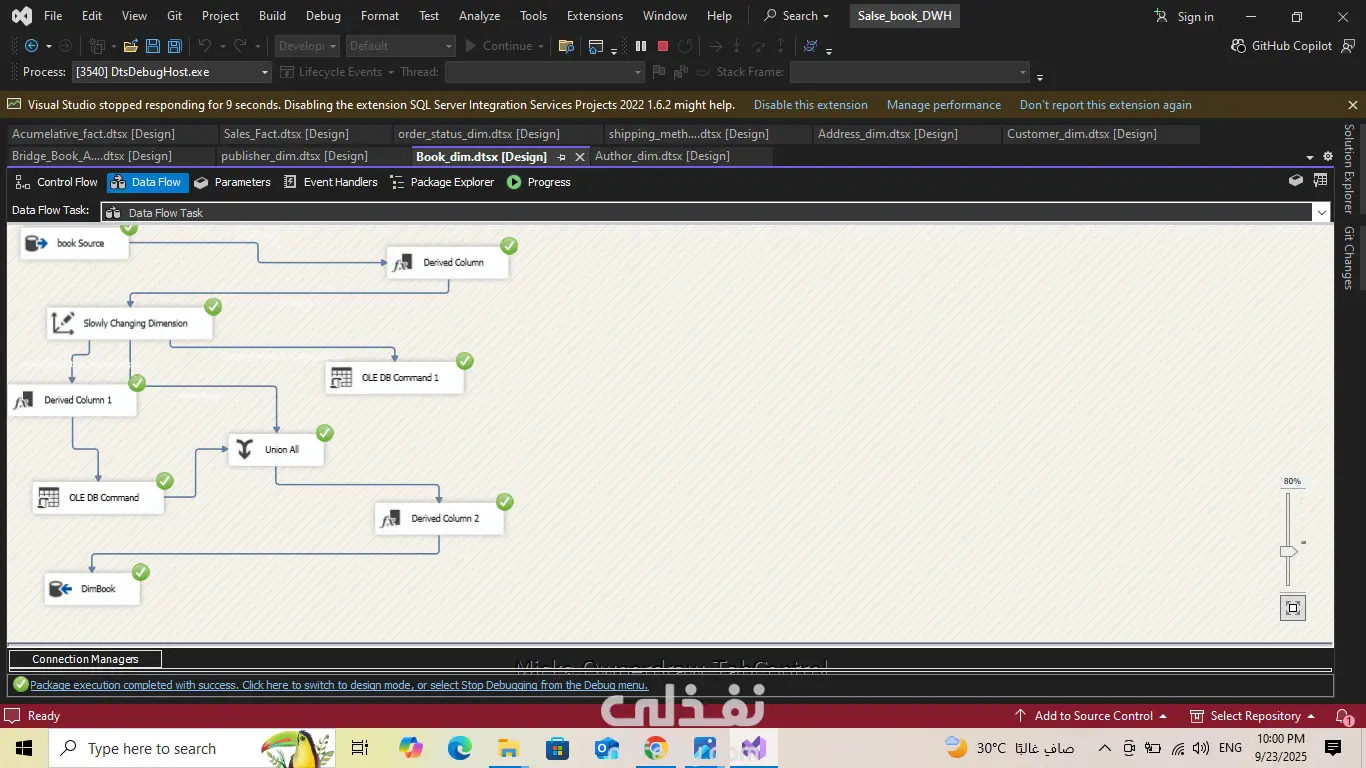Show the open document tabs overflow dropdown
This screenshot has height=768, width=1366.
click(x=1310, y=157)
